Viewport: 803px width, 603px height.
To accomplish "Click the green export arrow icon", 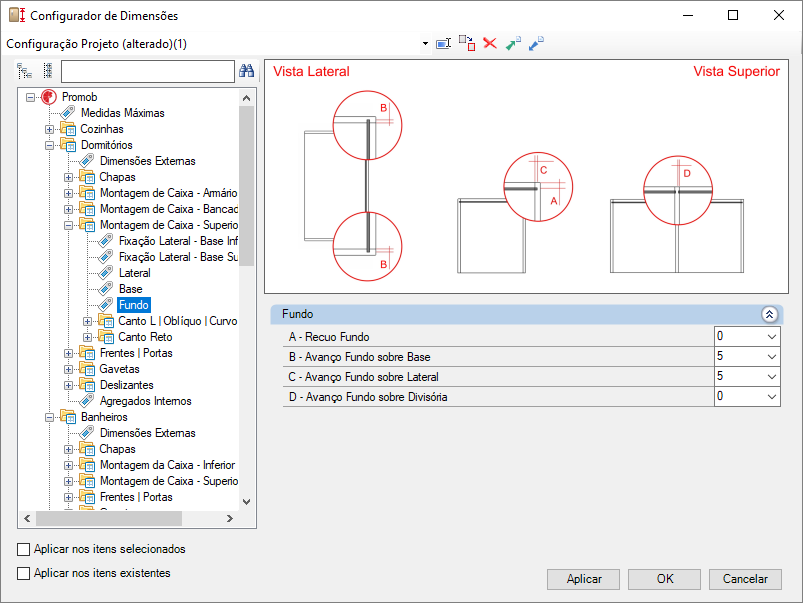I will [x=513, y=44].
